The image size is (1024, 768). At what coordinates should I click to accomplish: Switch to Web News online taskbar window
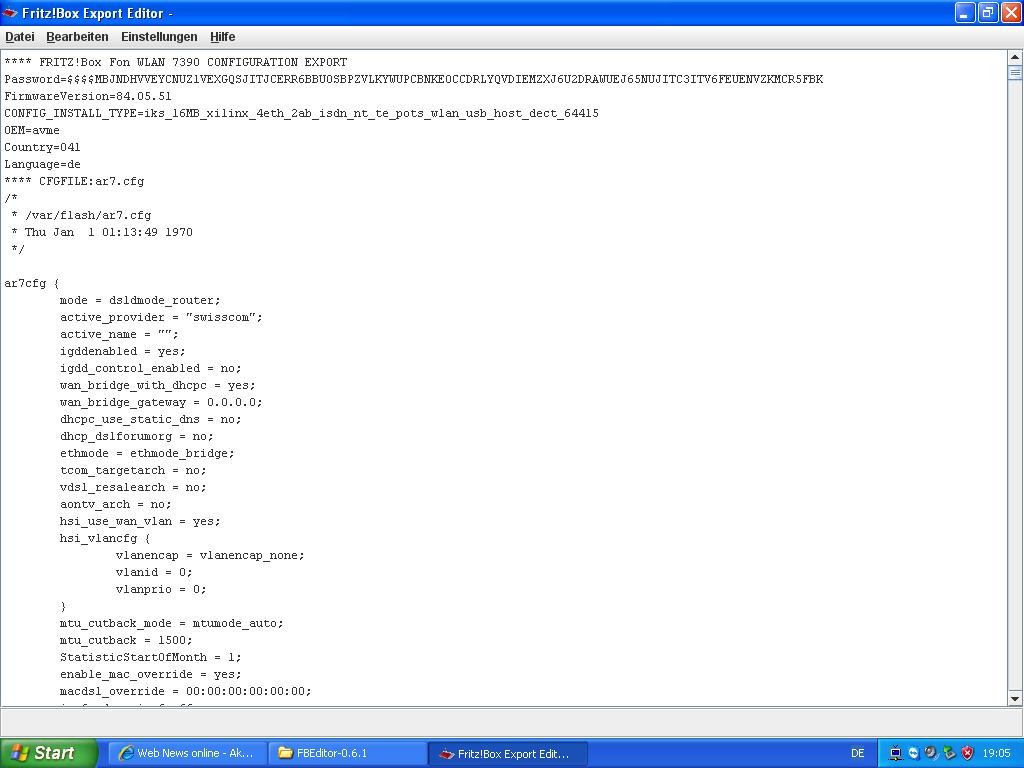(x=187, y=753)
